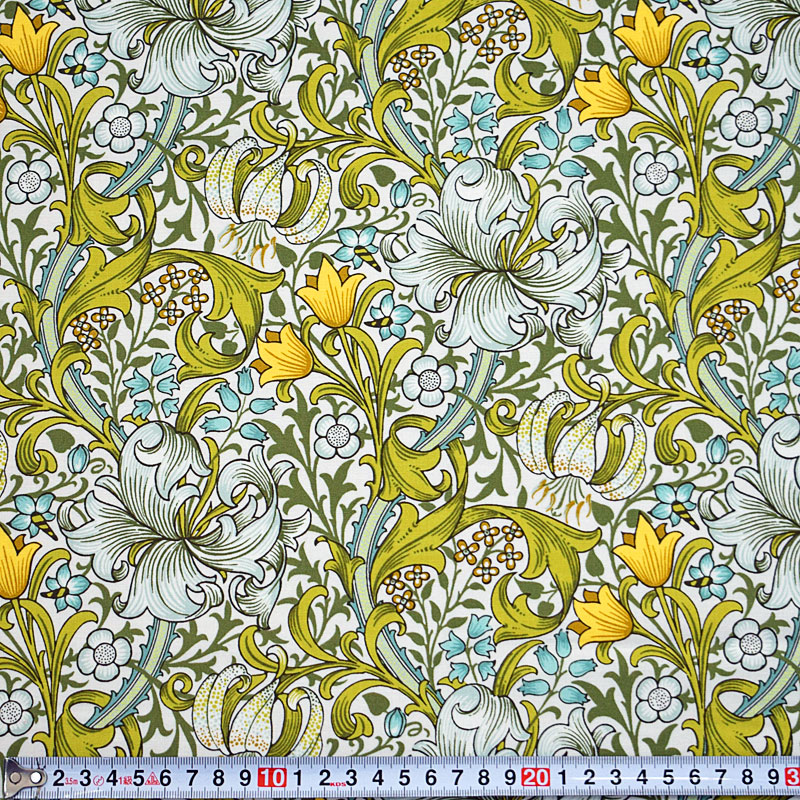Click the number 9 just before red 10
The height and width of the screenshot is (800, 800).
pyautogui.click(x=246, y=777)
